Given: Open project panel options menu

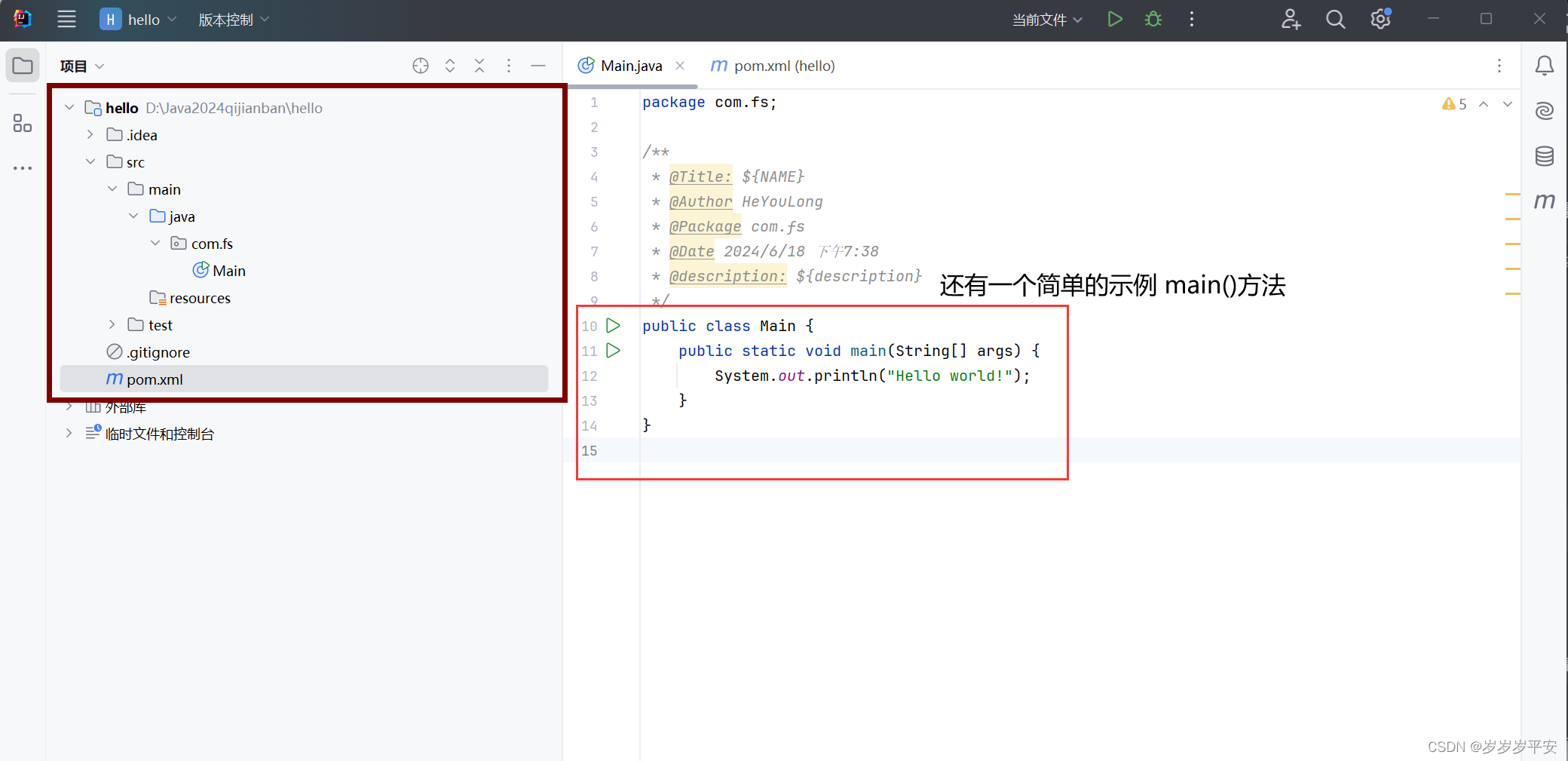Looking at the screenshot, I should click(x=509, y=66).
